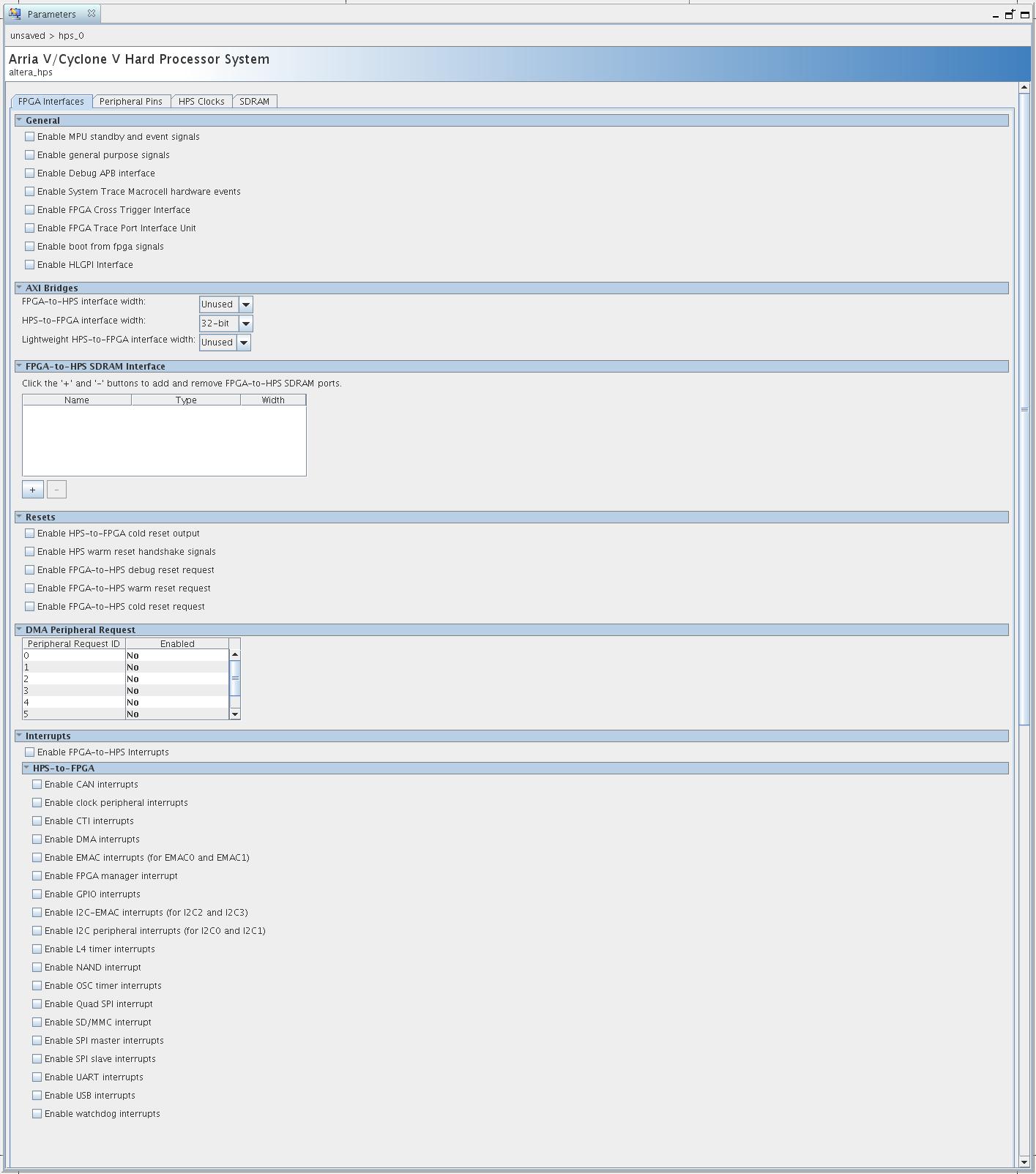Tick Enable FPGA manager interrupt

pos(37,876)
